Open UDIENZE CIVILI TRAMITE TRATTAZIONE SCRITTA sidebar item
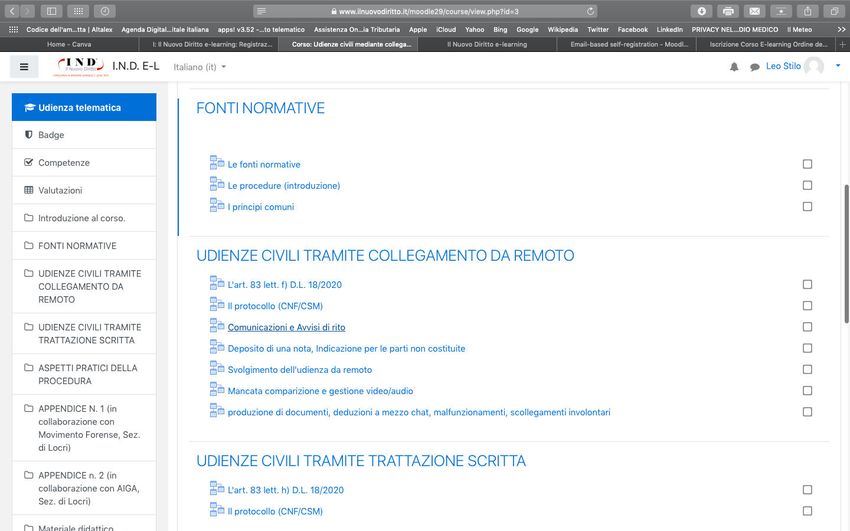The width and height of the screenshot is (850, 531). pos(84,334)
